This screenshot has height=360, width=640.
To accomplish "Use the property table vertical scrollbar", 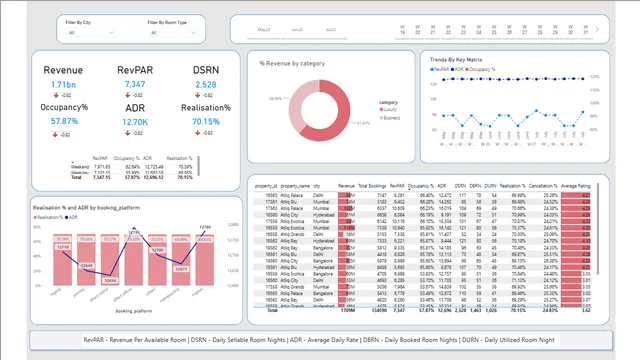I will pyautogui.click(x=598, y=229).
